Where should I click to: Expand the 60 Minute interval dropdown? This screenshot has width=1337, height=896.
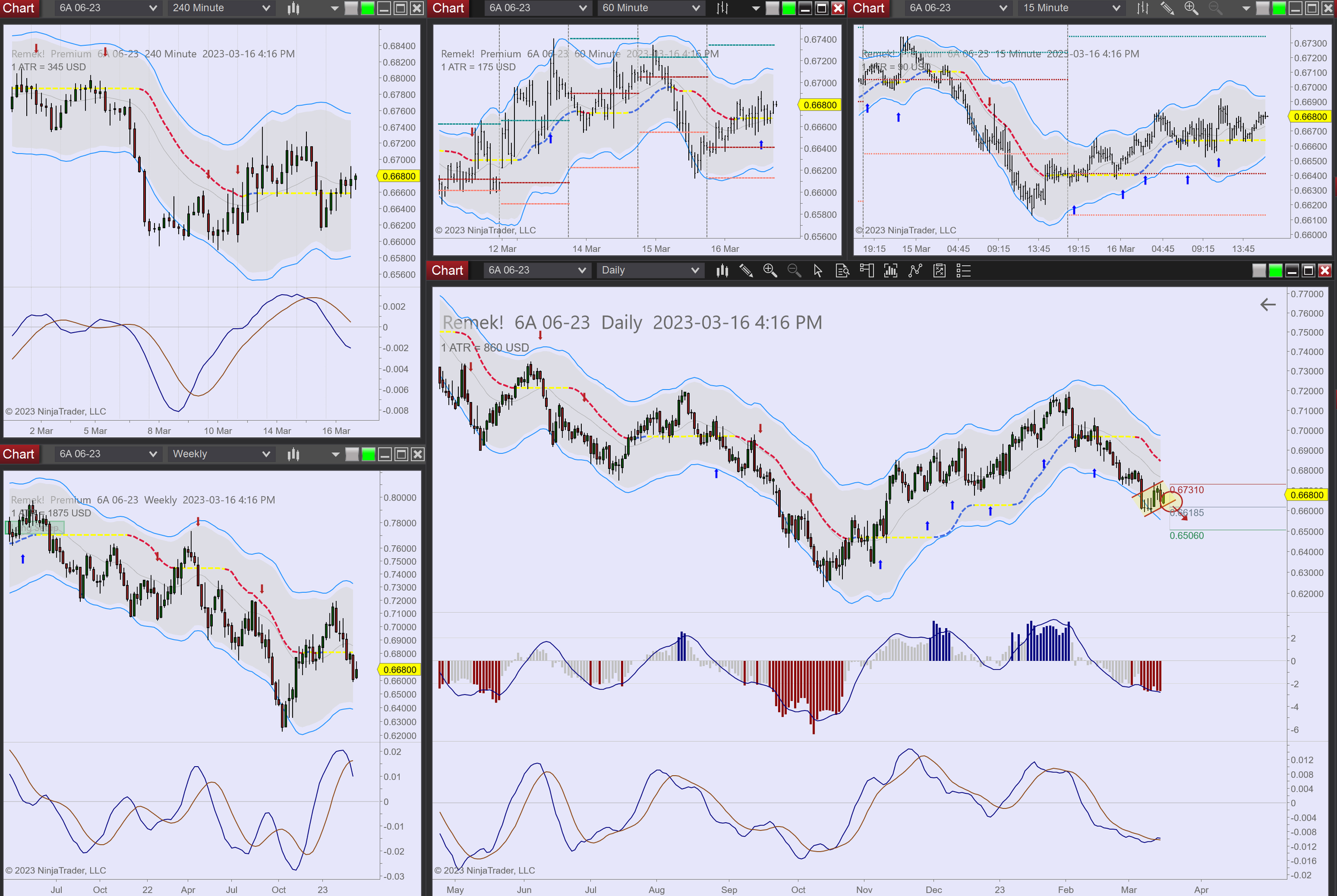650,8
